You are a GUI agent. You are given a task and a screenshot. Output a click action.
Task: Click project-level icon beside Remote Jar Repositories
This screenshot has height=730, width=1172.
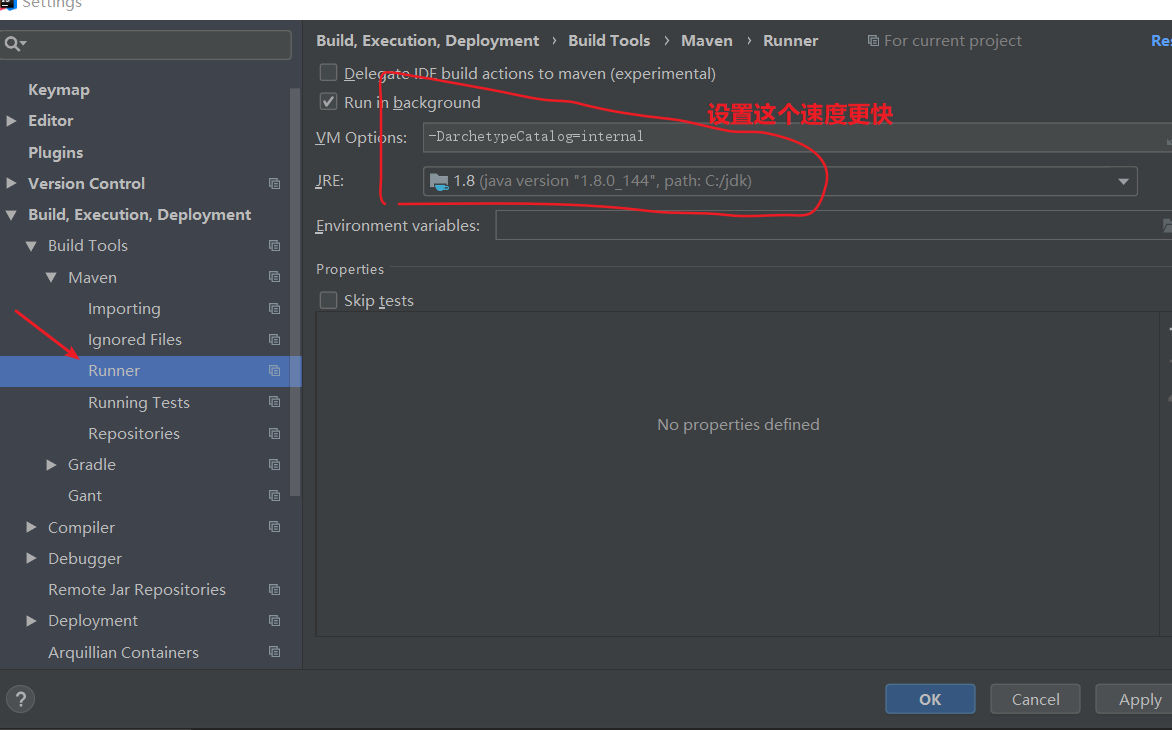[x=274, y=590]
